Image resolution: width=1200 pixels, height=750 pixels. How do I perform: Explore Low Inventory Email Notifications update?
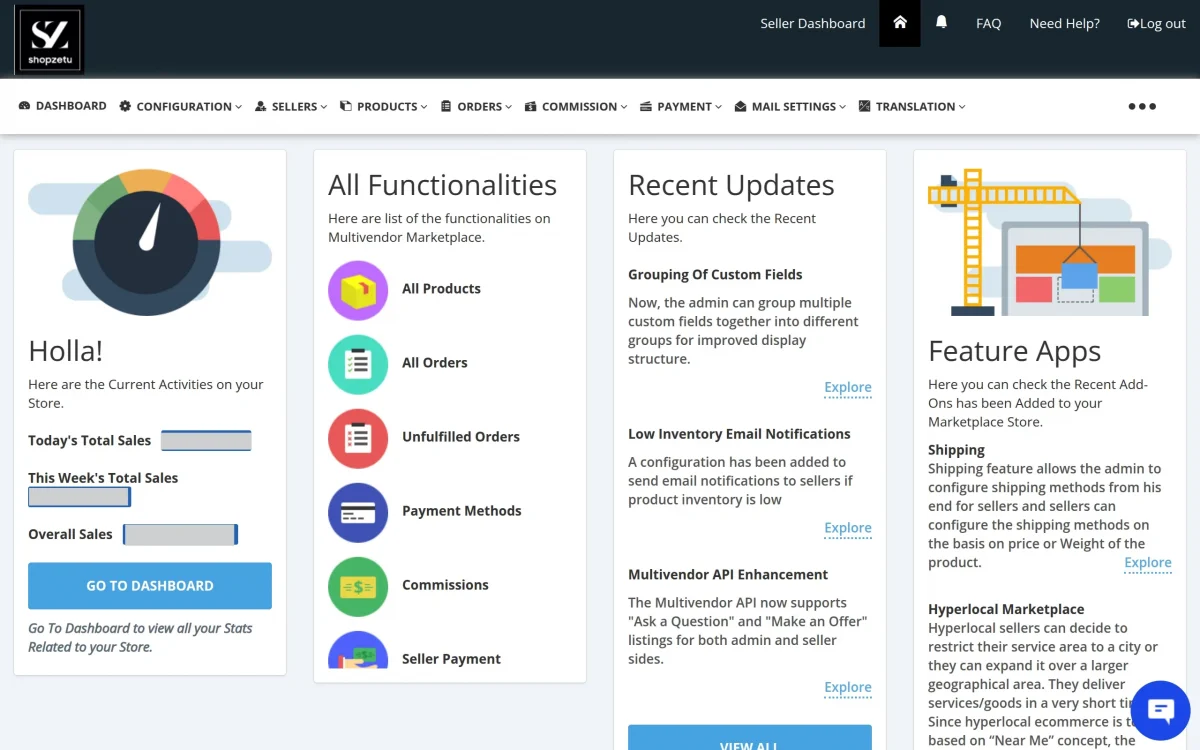(x=848, y=529)
